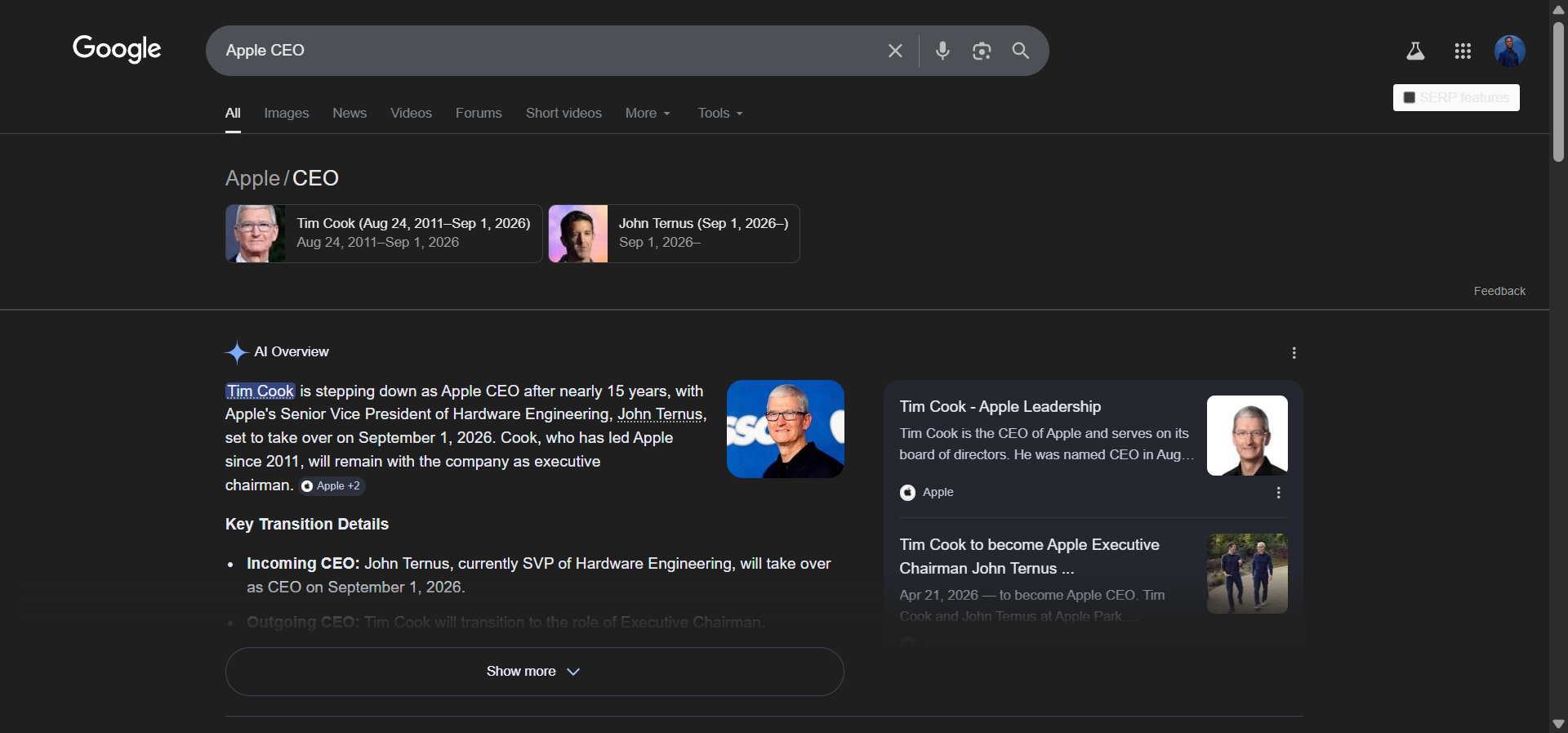Open Tim Cook to become Executive Chairman article

point(1029,556)
